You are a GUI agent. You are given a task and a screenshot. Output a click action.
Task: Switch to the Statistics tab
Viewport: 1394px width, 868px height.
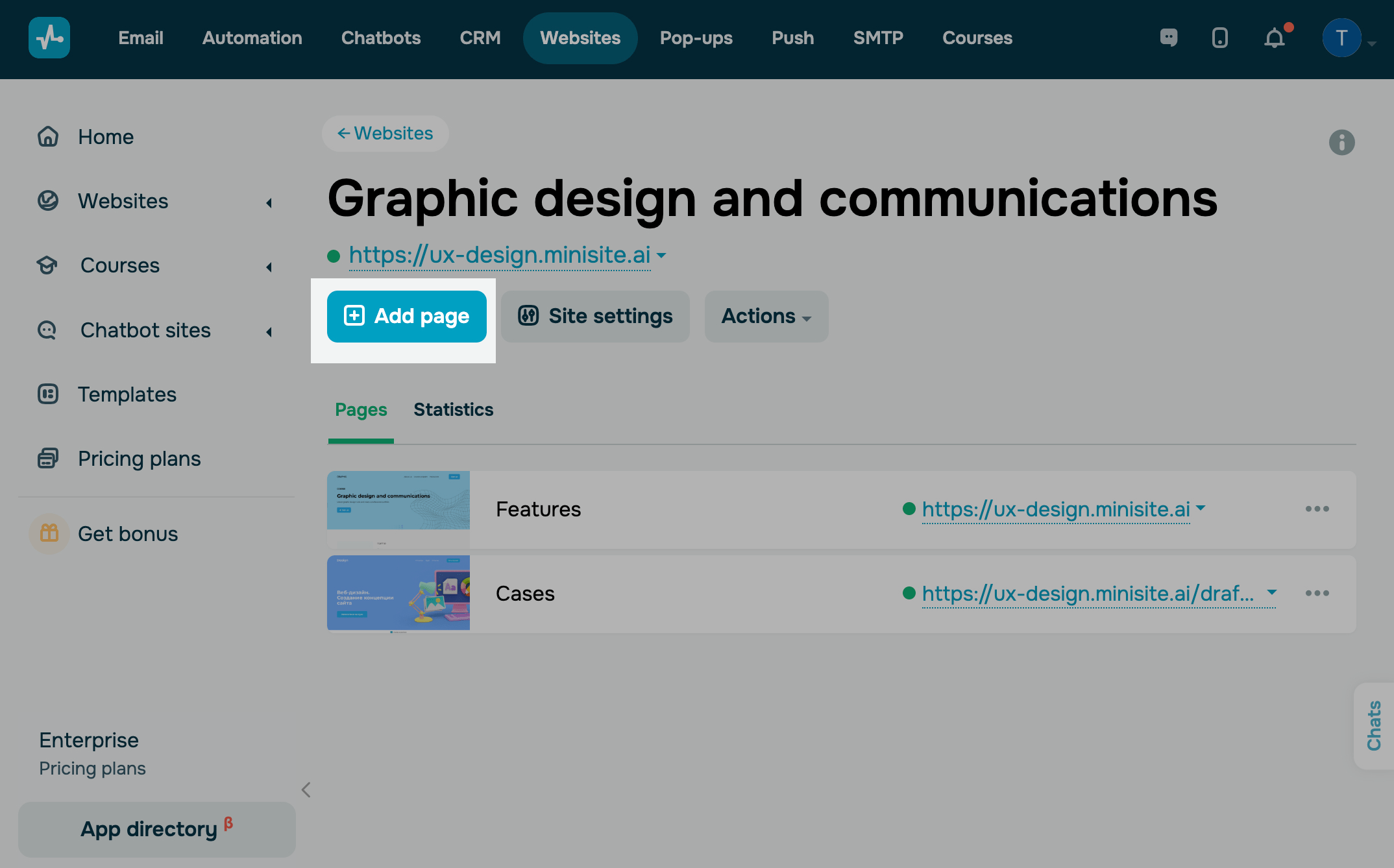pos(453,410)
